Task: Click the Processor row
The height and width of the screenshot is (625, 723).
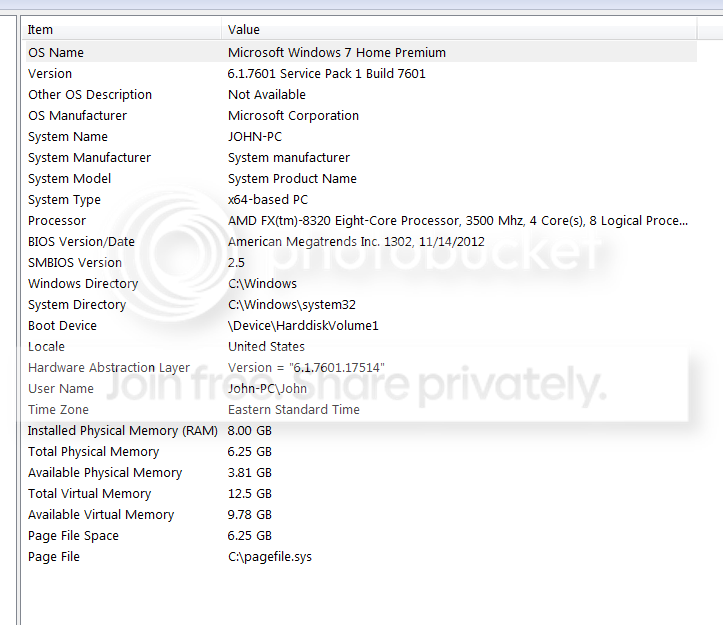Action: (57, 220)
